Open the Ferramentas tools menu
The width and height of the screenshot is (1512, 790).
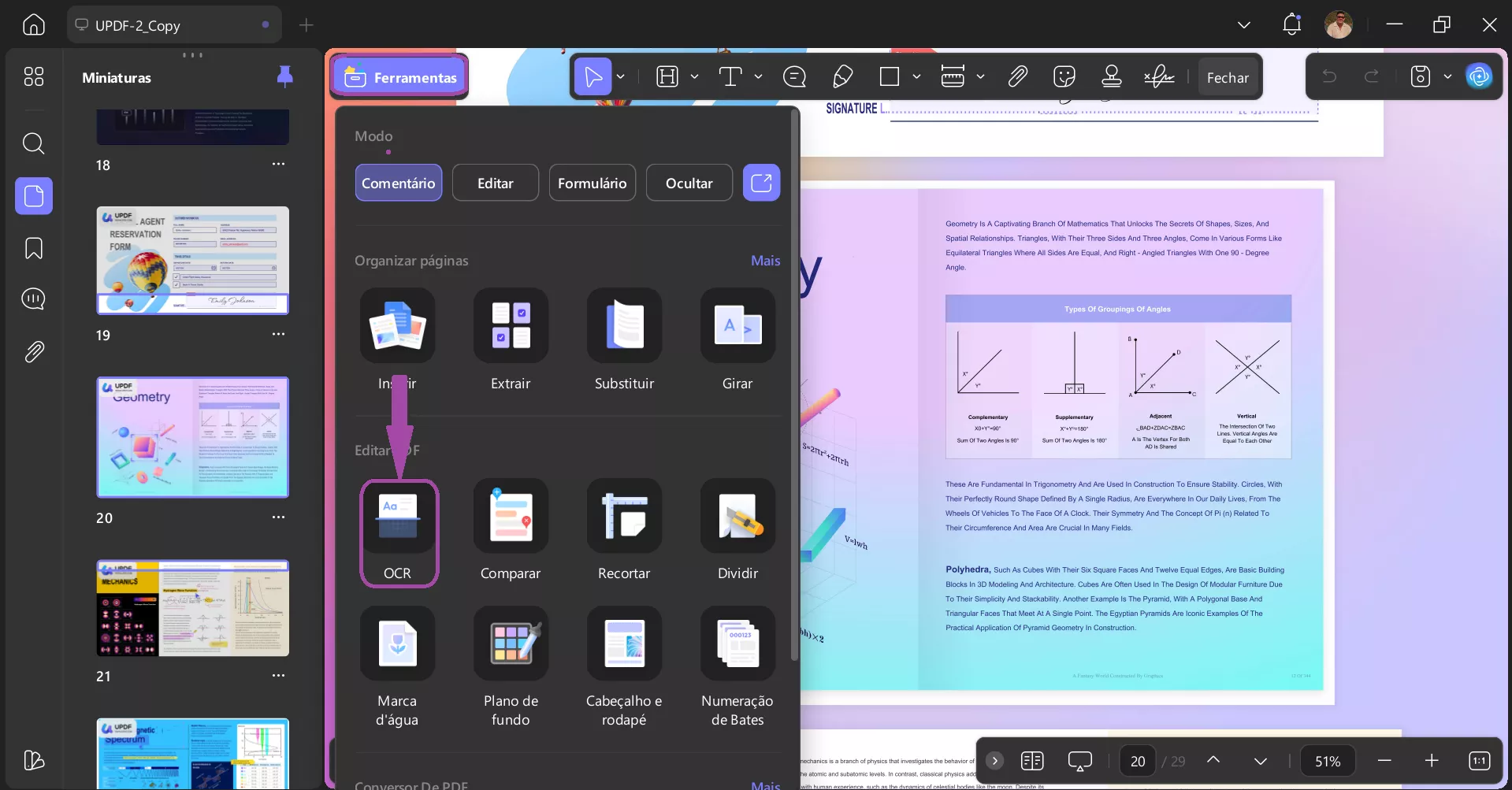[399, 77]
